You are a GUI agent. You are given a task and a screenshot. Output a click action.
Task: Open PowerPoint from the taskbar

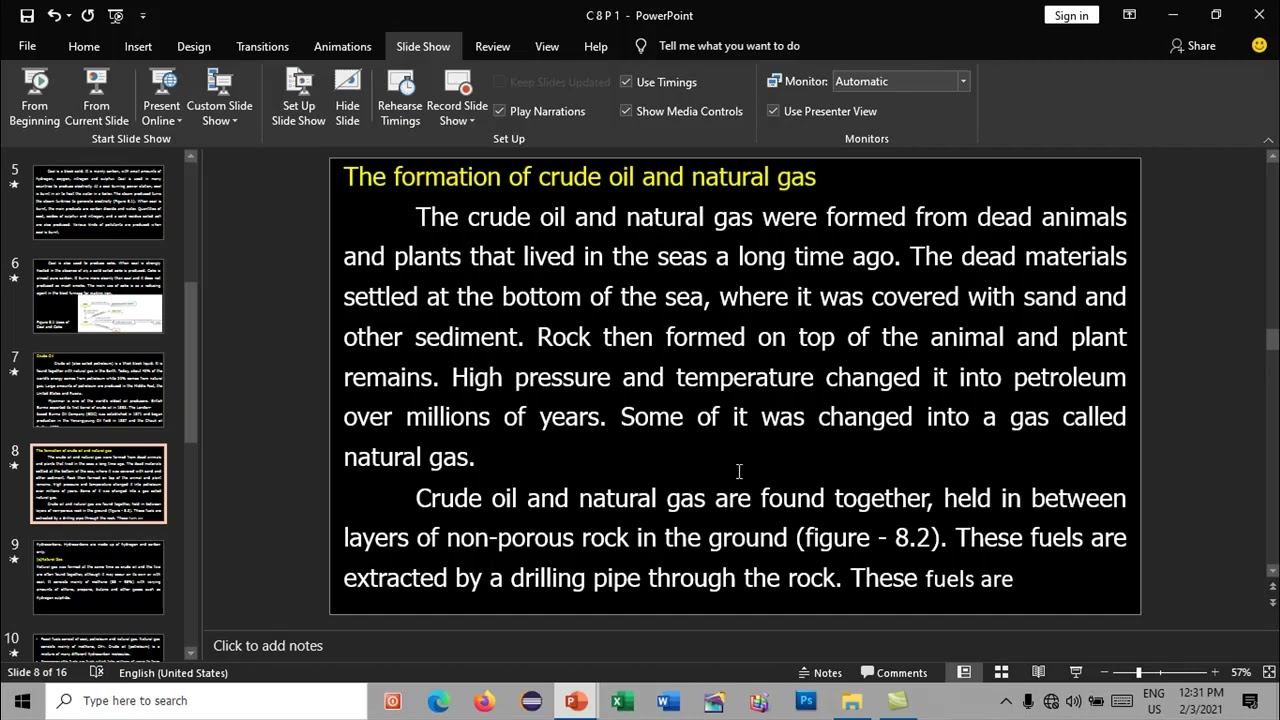pyautogui.click(x=576, y=701)
